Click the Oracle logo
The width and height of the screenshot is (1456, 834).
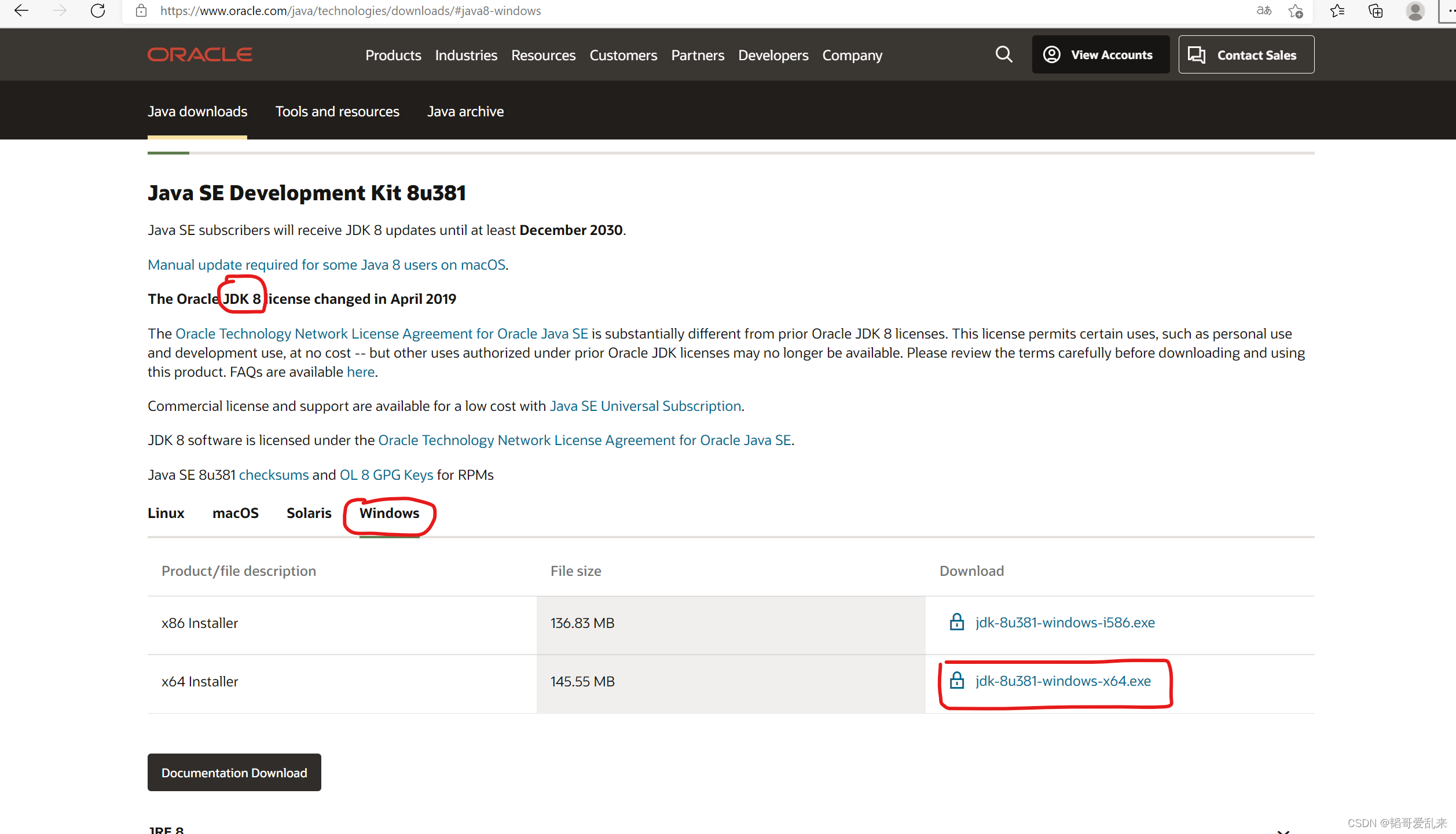[200, 54]
